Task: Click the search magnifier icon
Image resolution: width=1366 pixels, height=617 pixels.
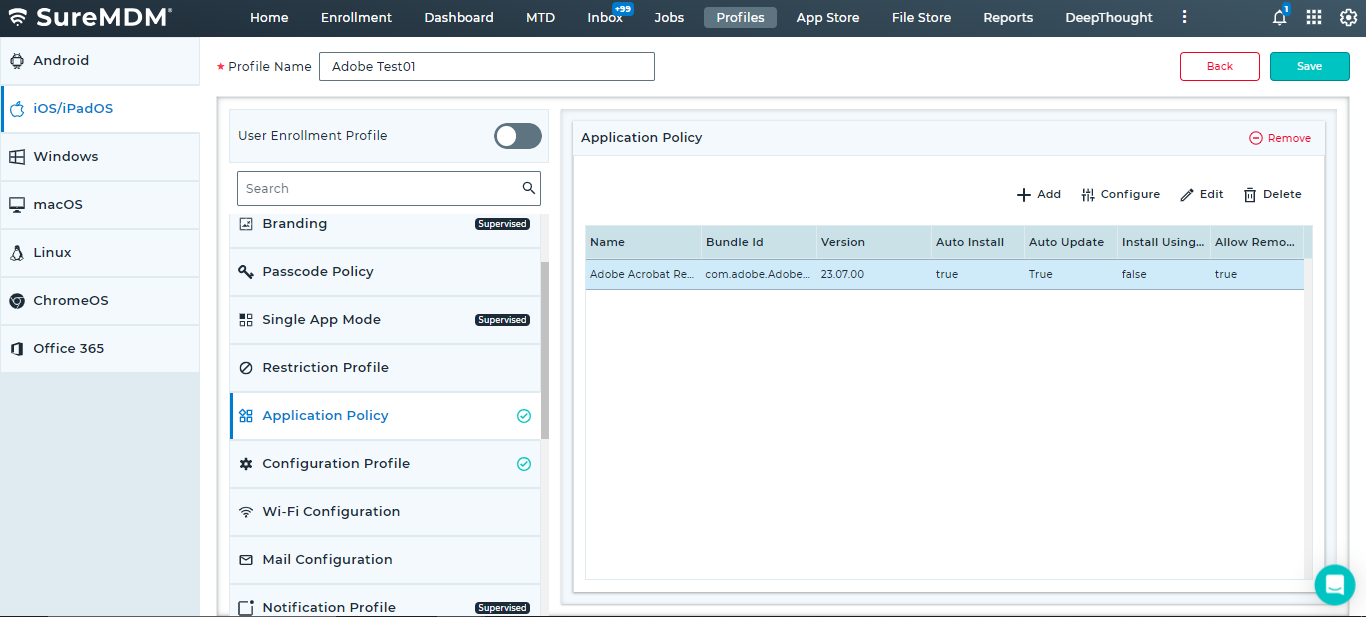Action: click(529, 188)
